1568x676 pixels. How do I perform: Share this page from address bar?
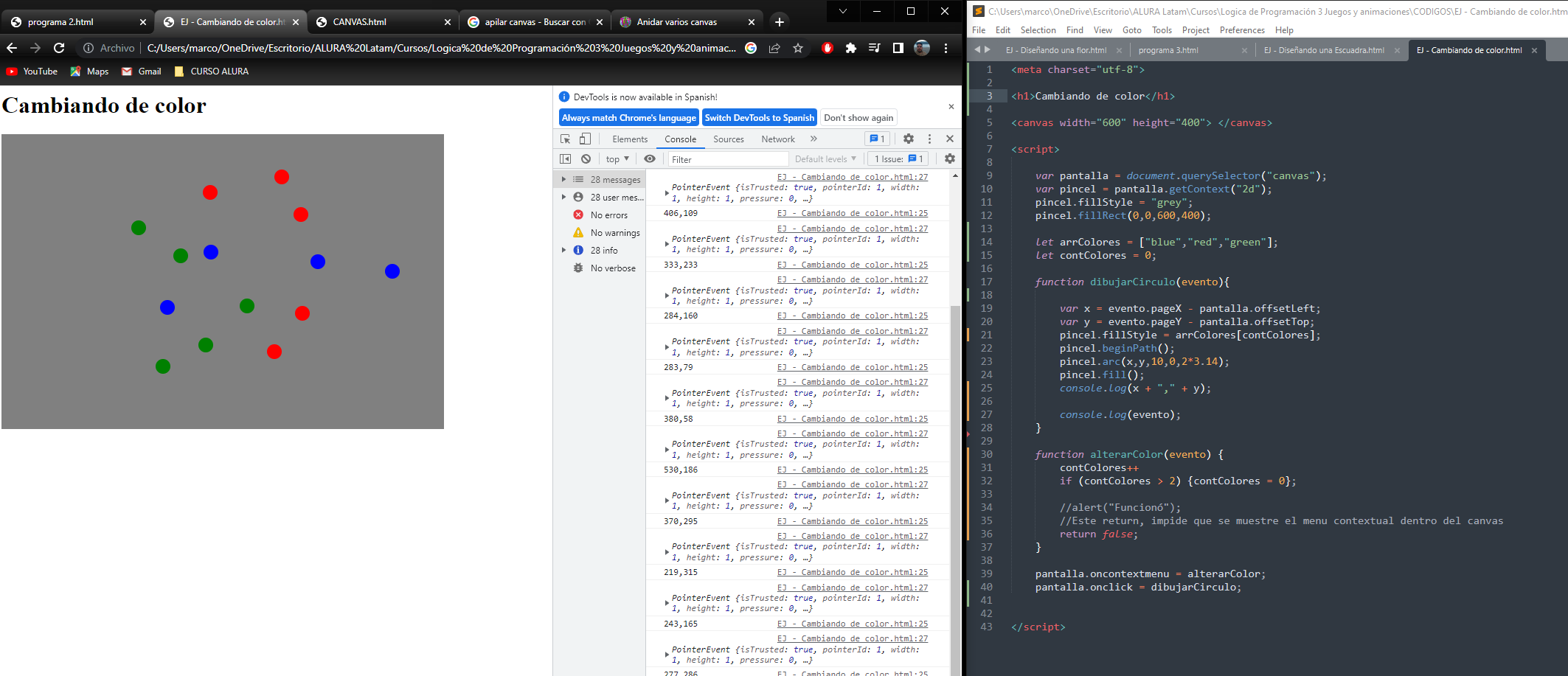774,48
